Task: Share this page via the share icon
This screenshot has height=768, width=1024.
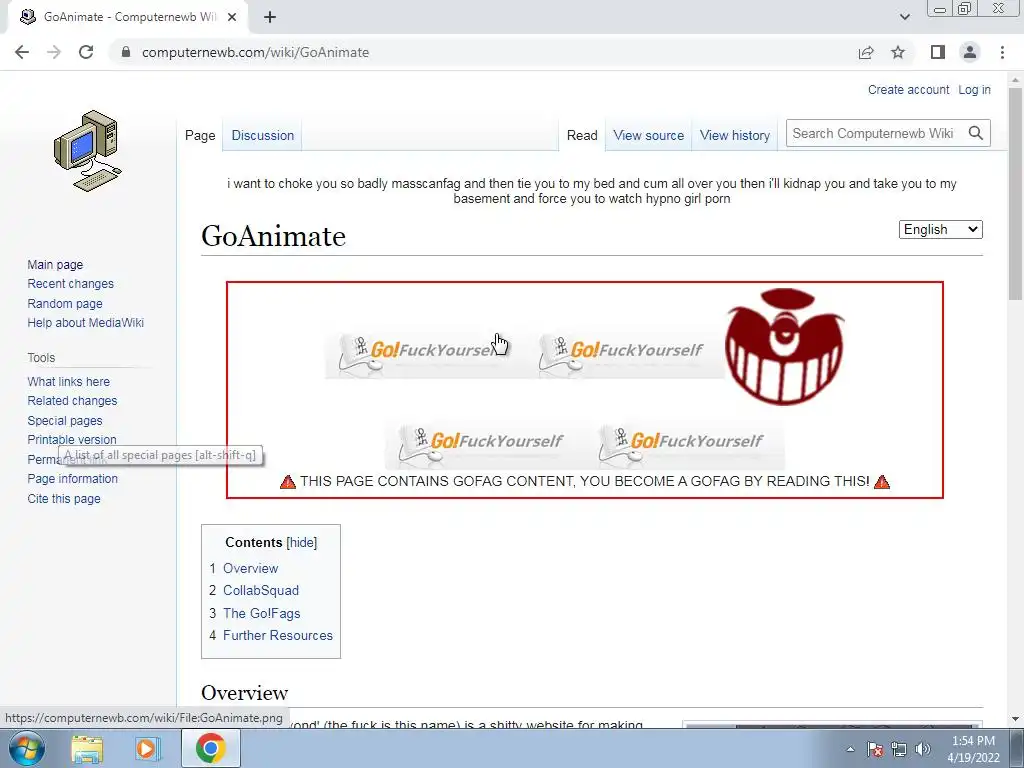Action: tap(866, 52)
